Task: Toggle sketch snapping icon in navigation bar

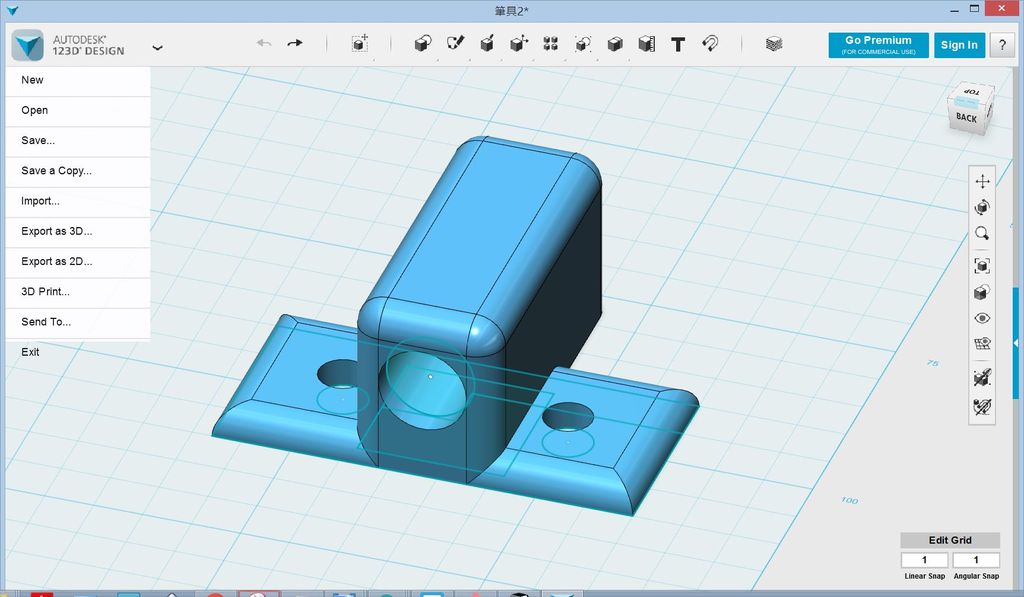Action: click(x=982, y=377)
